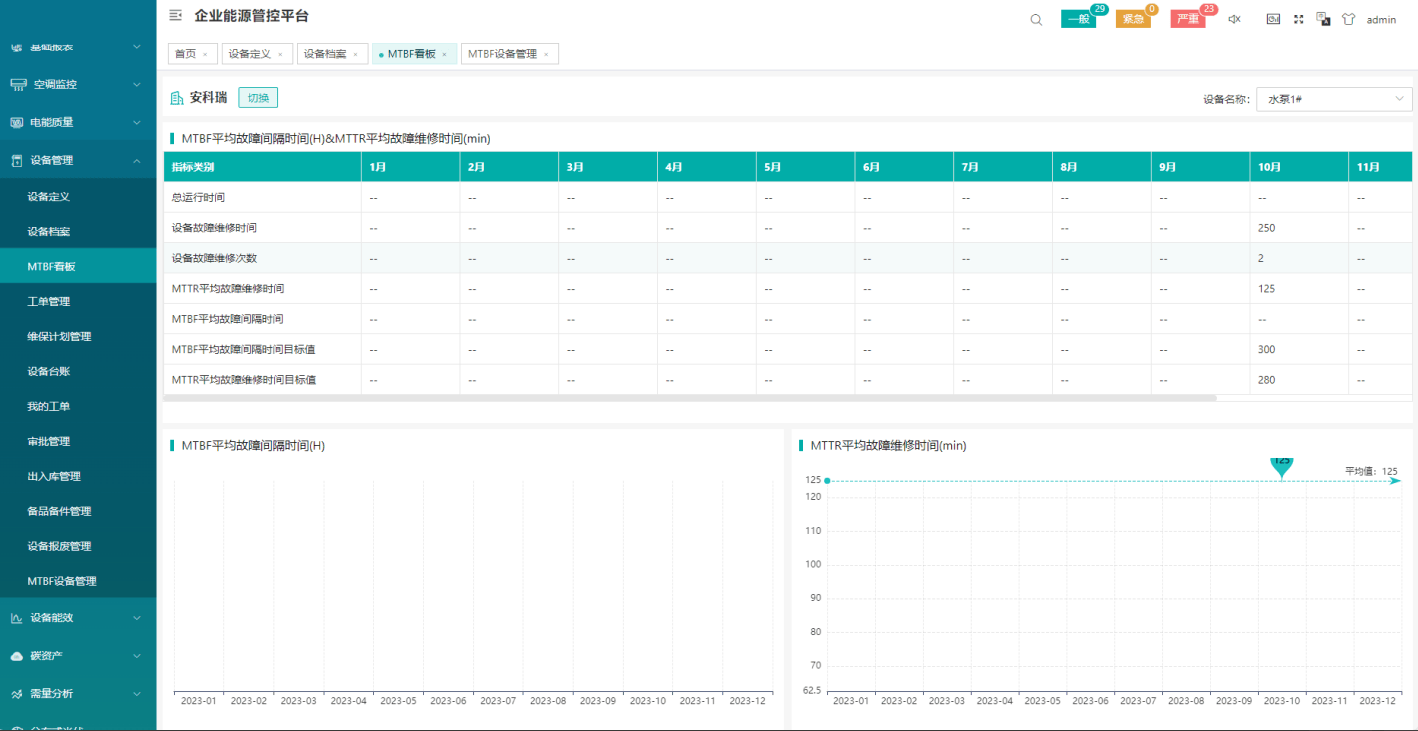Open the admin user menu
The height and width of the screenshot is (731, 1418).
click(x=1381, y=20)
